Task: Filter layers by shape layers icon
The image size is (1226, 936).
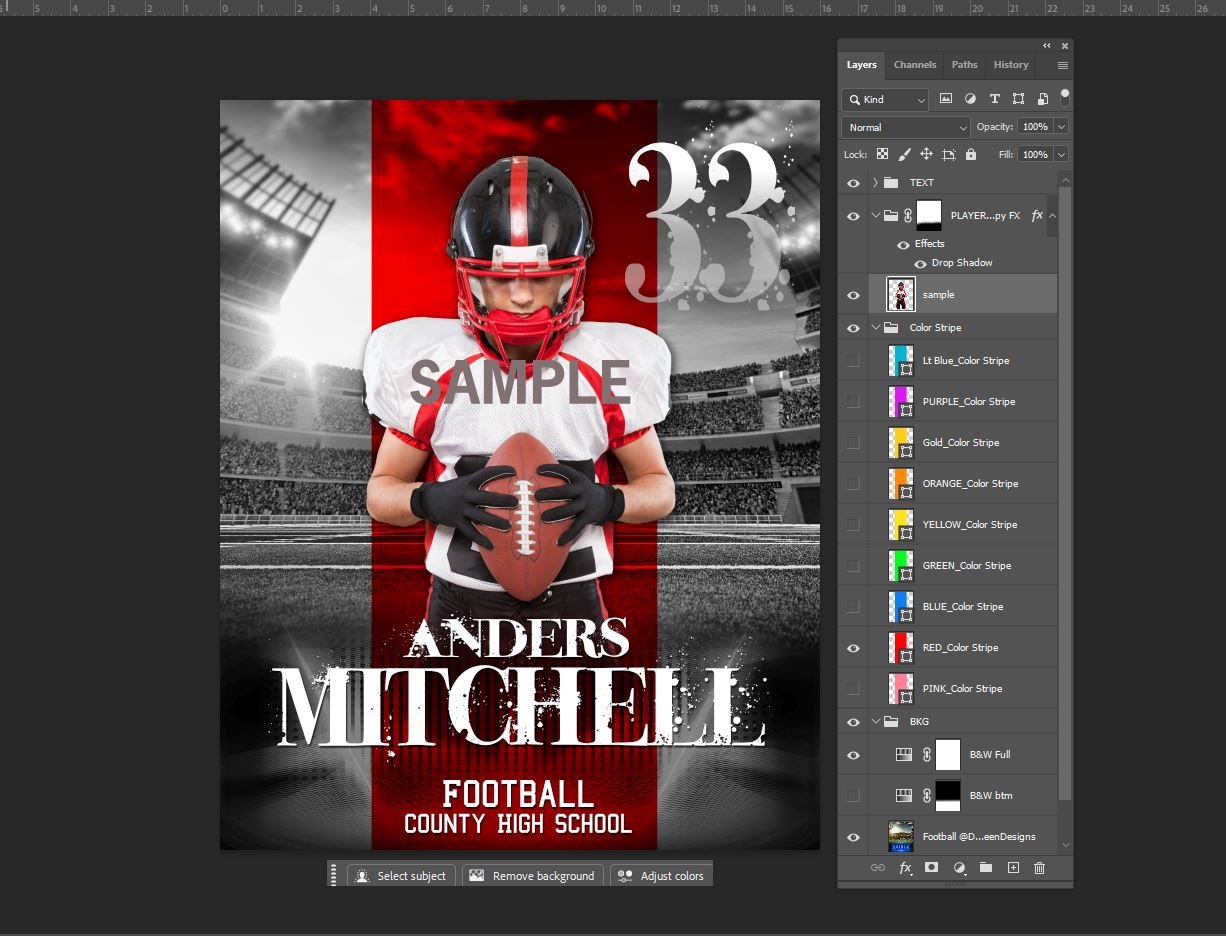Action: pos(1018,99)
